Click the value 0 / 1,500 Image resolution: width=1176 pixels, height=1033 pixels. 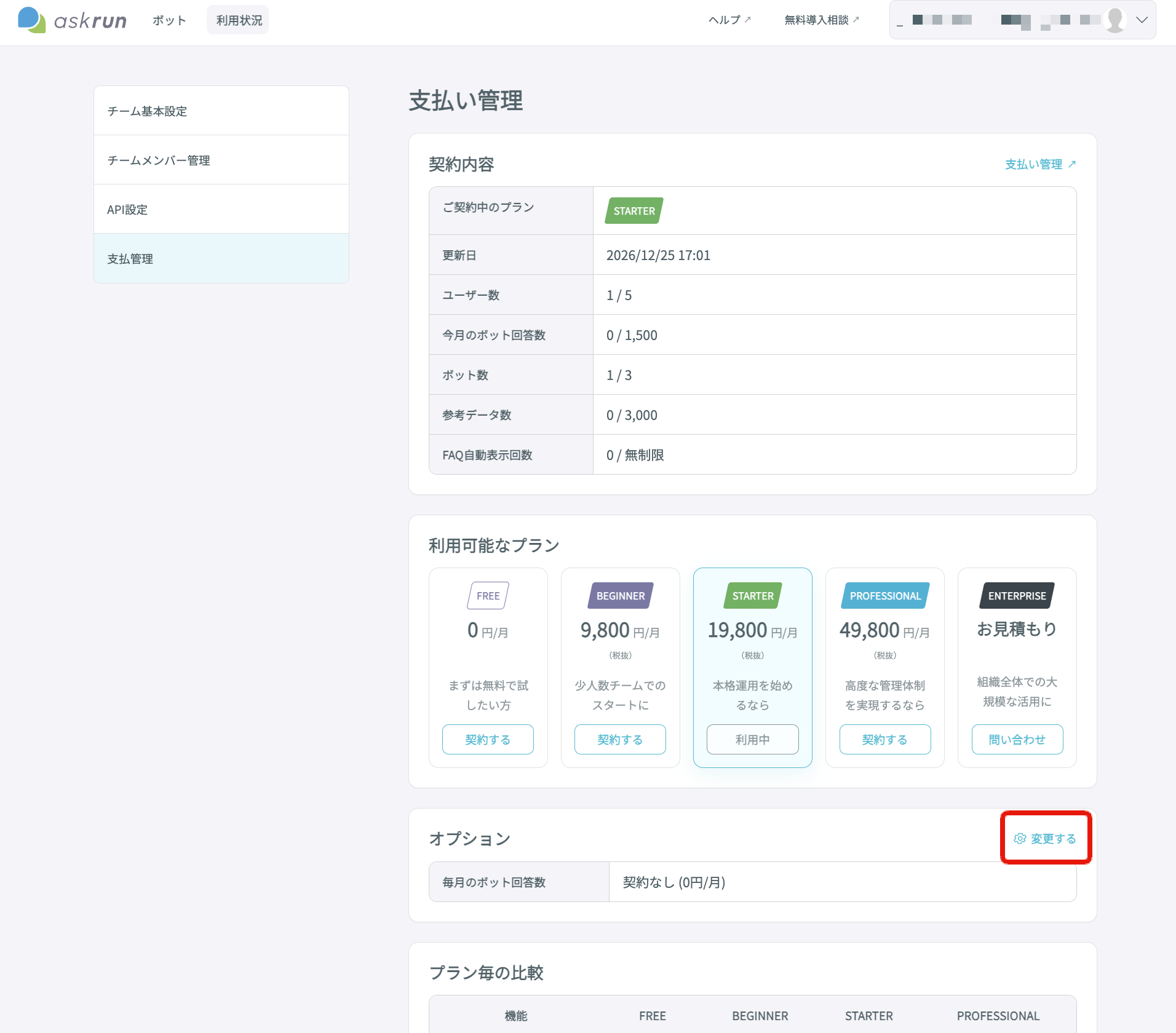pyautogui.click(x=632, y=335)
